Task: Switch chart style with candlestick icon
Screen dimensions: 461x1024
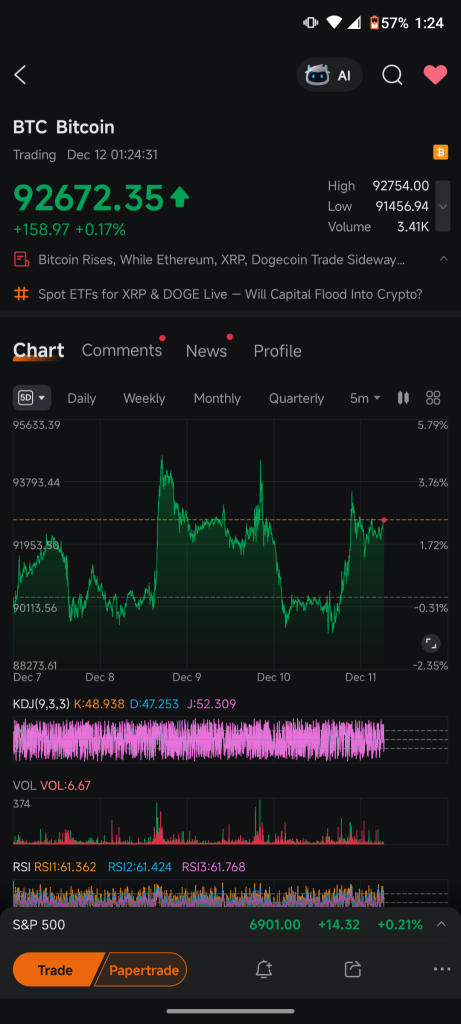Action: 403,398
